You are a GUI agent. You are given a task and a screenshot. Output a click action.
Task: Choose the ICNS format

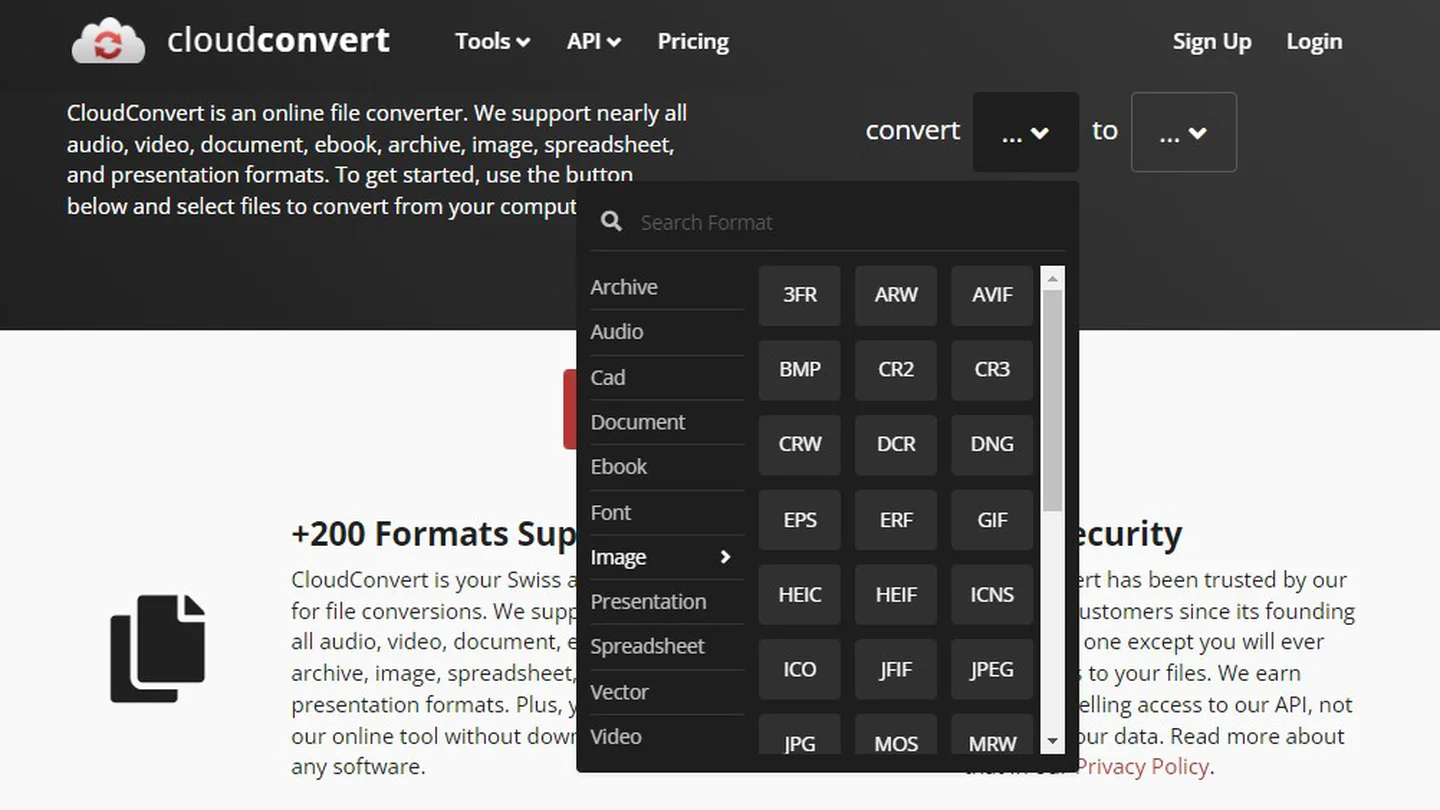[x=992, y=595]
